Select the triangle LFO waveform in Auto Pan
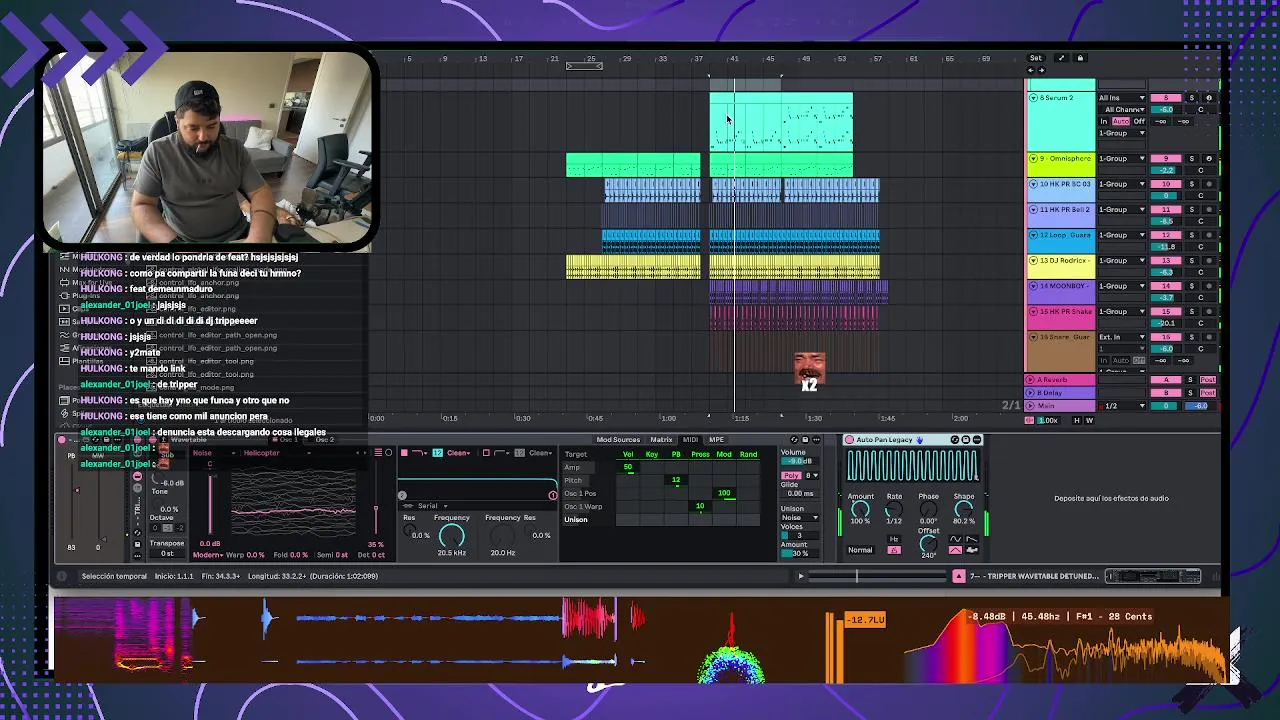Viewport: 1280px width, 720px height. 955,550
